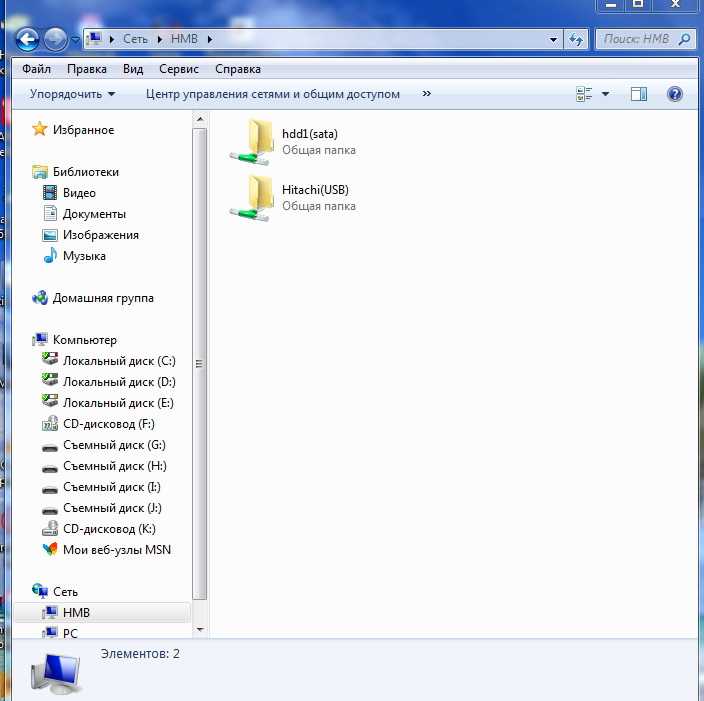Toggle the preview pane button
704x701 pixels.
tap(638, 94)
